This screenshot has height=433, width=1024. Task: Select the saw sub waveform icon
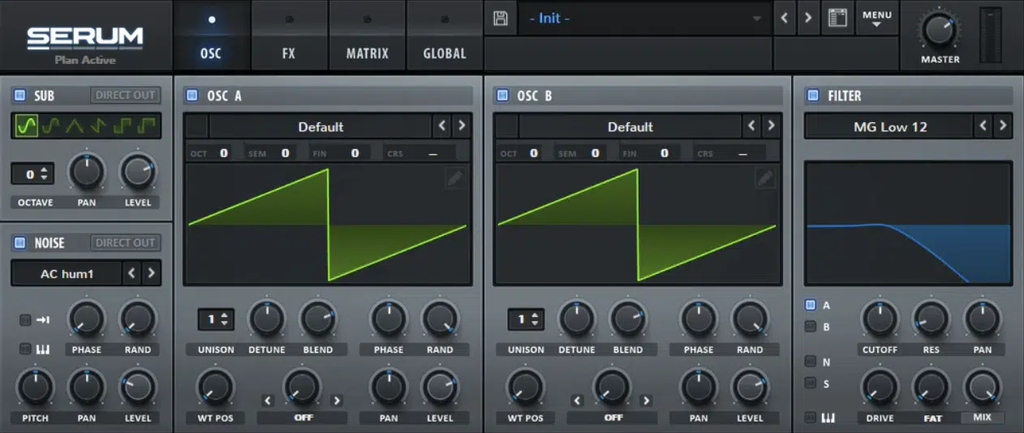99,126
